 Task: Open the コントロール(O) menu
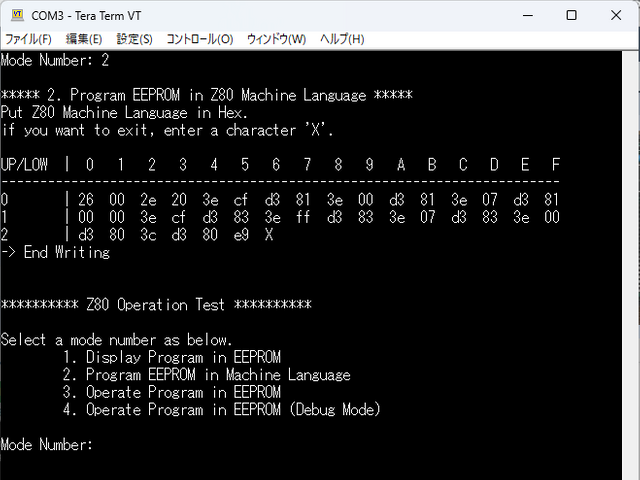[200, 39]
